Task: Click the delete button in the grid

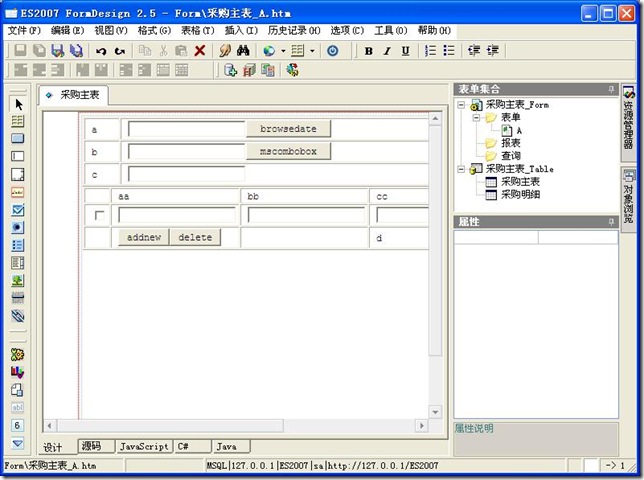Action: tap(195, 238)
